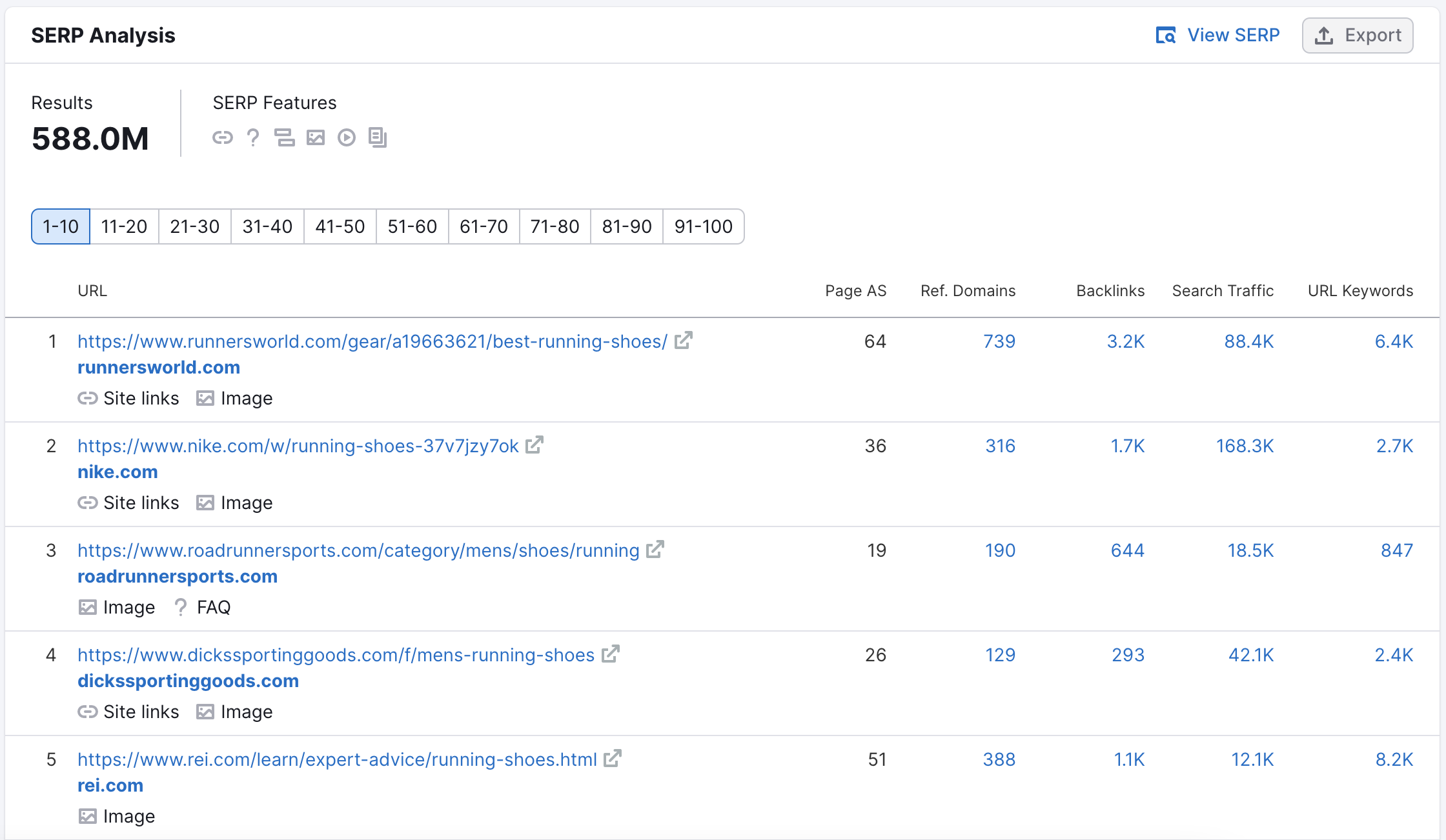Viewport: 1446px width, 840px height.
Task: Open runnersworld URL external link icon
Action: [684, 340]
